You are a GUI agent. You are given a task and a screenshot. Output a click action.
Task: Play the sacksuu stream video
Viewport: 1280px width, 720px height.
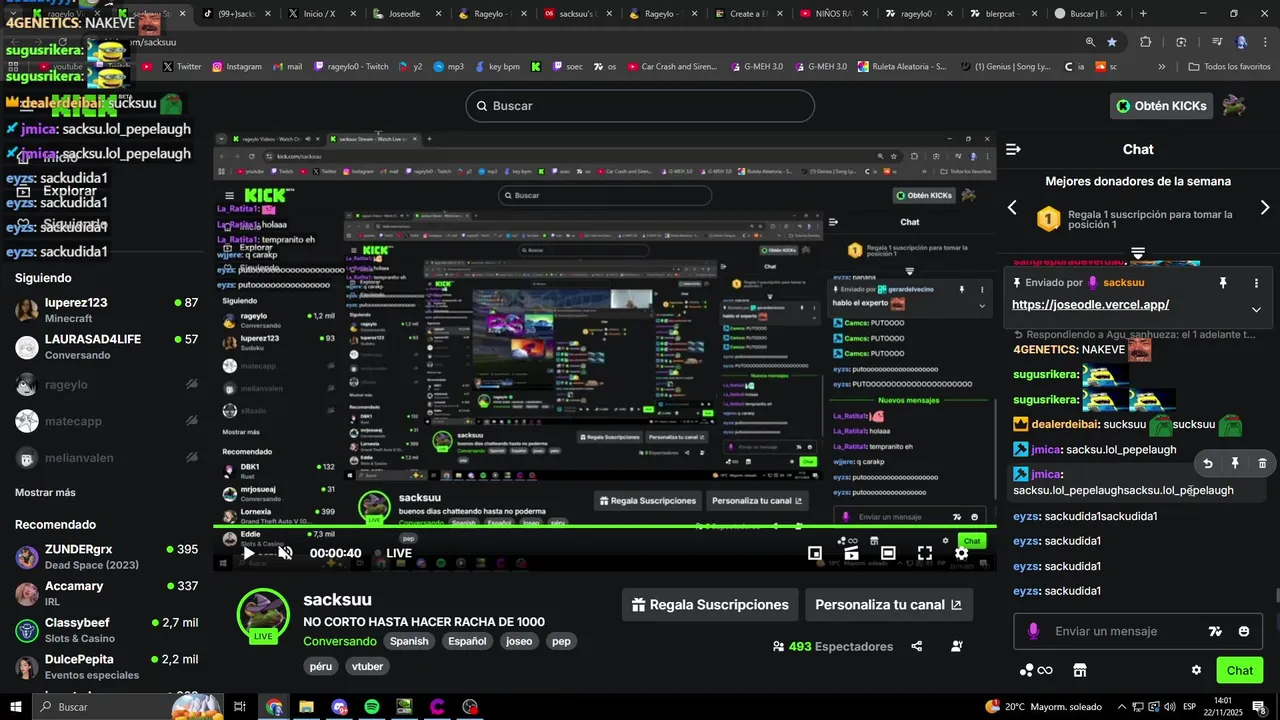249,553
